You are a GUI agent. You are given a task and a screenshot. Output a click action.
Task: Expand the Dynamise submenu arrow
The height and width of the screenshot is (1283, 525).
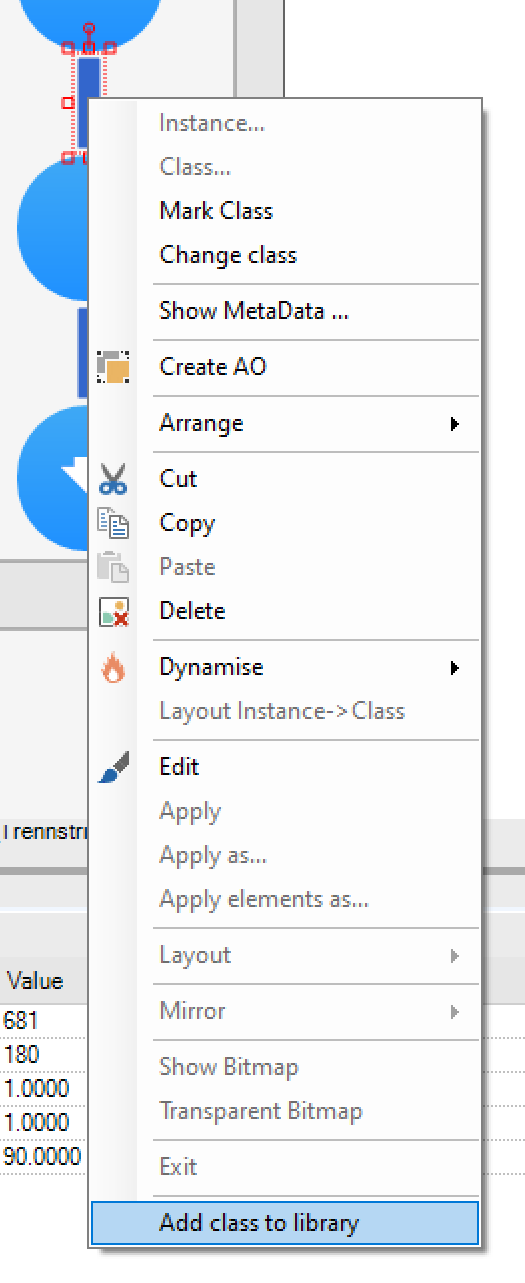[x=455, y=667]
